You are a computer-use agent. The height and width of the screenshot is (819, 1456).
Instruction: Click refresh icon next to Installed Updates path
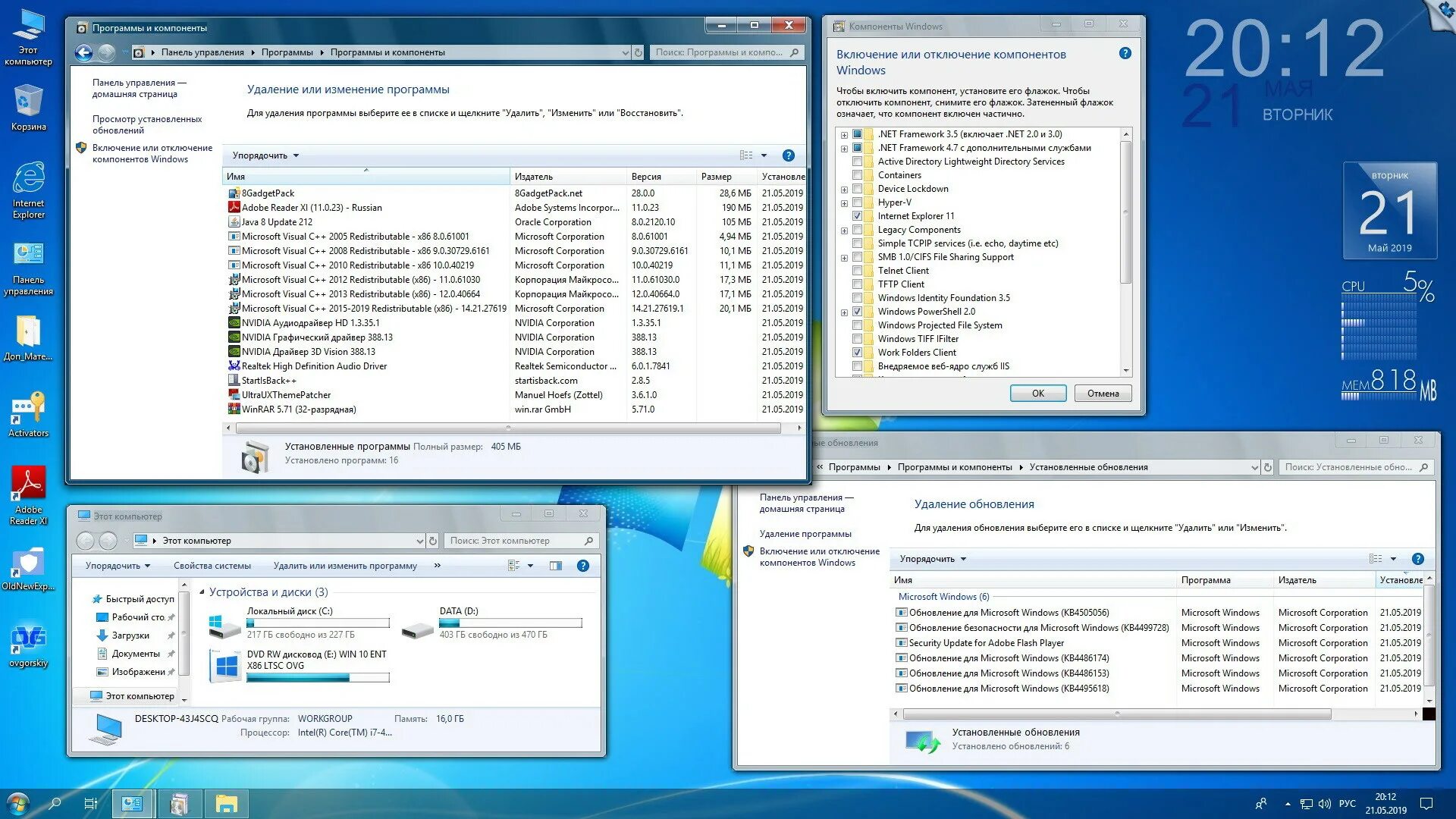[x=1267, y=467]
